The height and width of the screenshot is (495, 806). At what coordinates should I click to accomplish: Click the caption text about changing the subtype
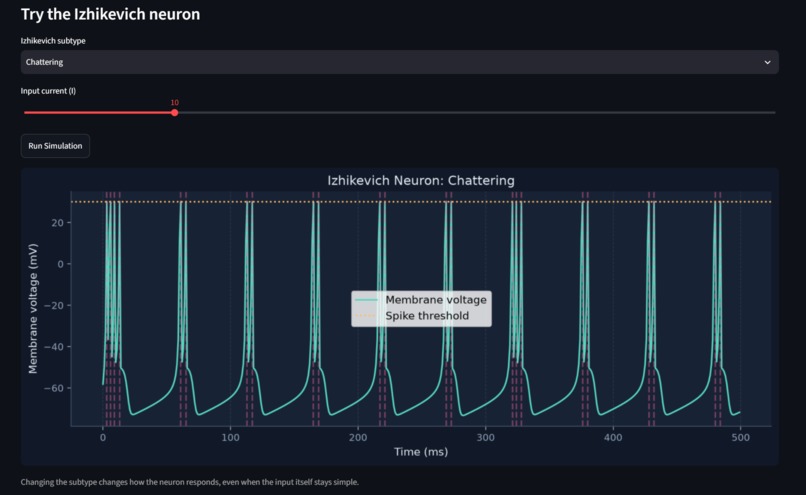[x=190, y=482]
